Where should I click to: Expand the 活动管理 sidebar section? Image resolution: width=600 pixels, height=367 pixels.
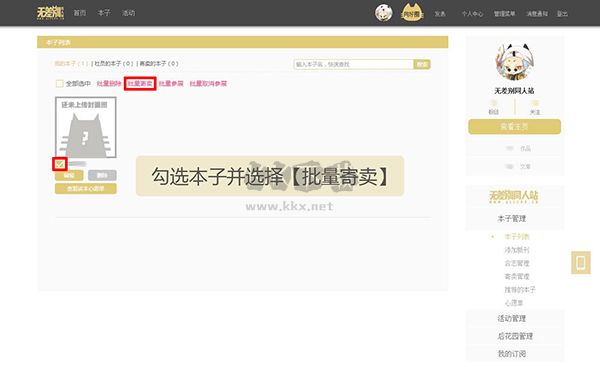point(512,318)
